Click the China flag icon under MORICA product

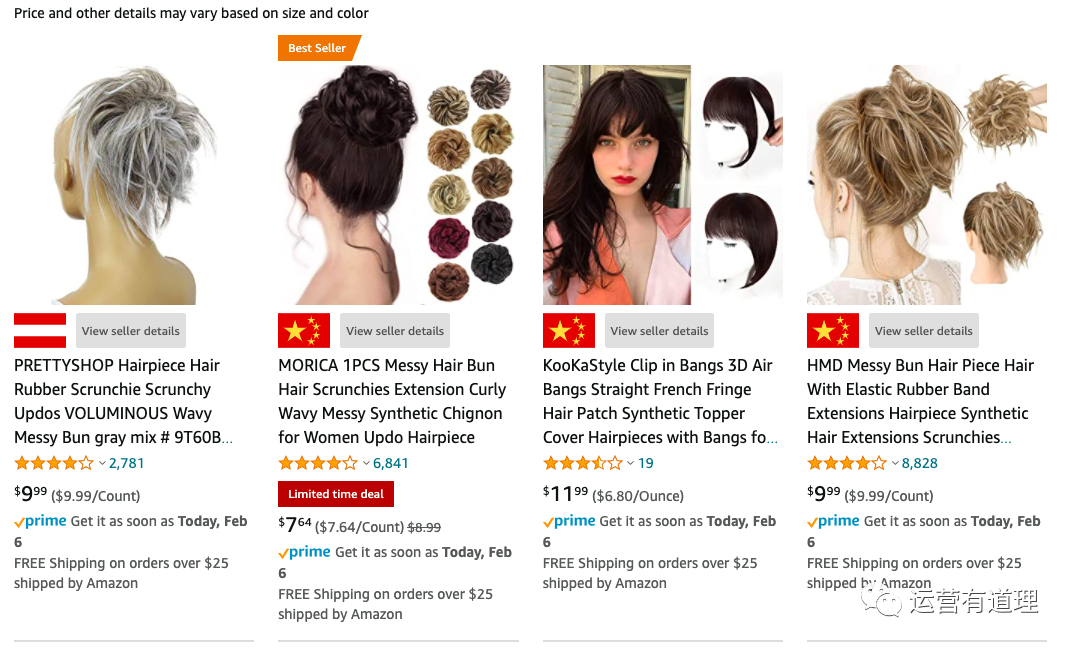(x=304, y=331)
